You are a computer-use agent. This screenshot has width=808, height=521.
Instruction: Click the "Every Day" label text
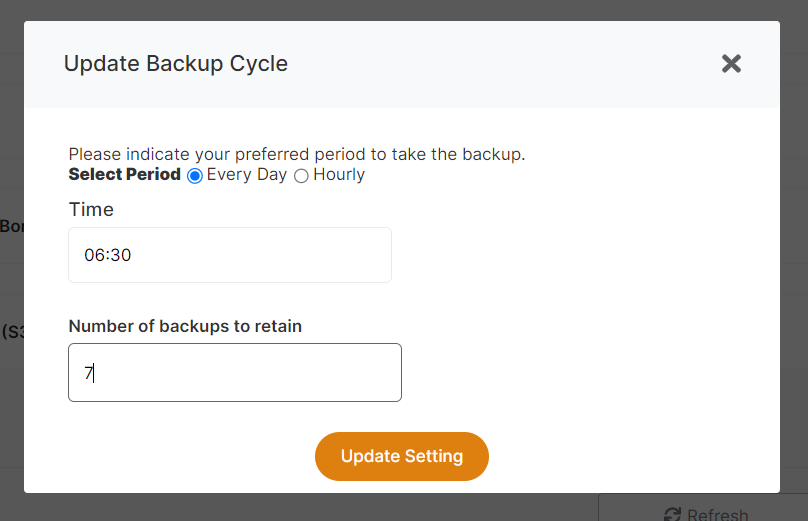point(247,175)
